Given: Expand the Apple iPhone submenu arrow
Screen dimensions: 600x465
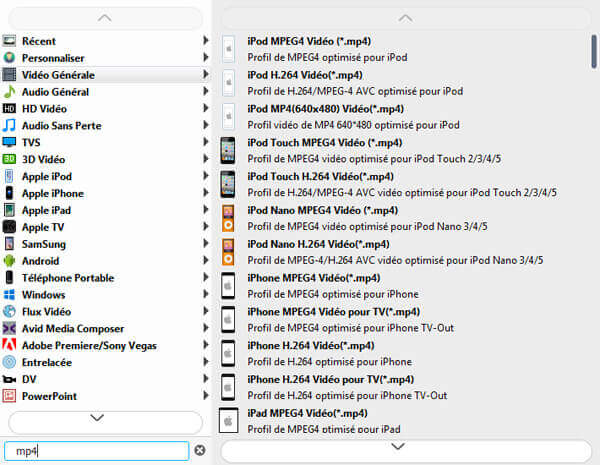Looking at the screenshot, I should (x=206, y=193).
